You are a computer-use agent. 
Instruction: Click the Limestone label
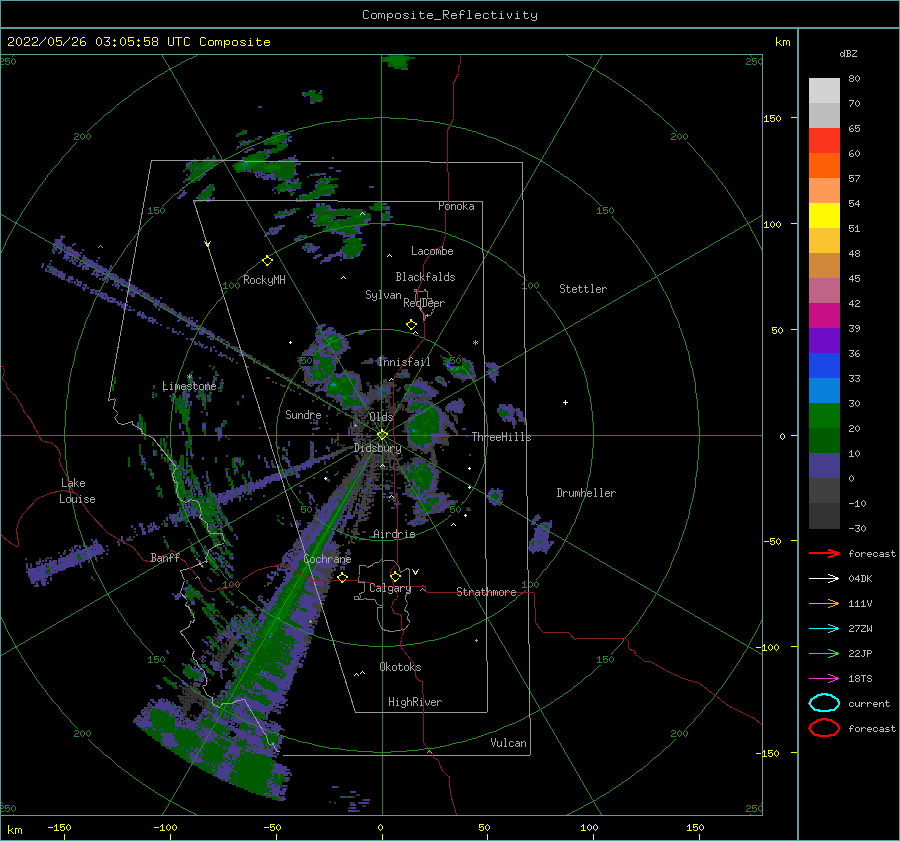(189, 386)
